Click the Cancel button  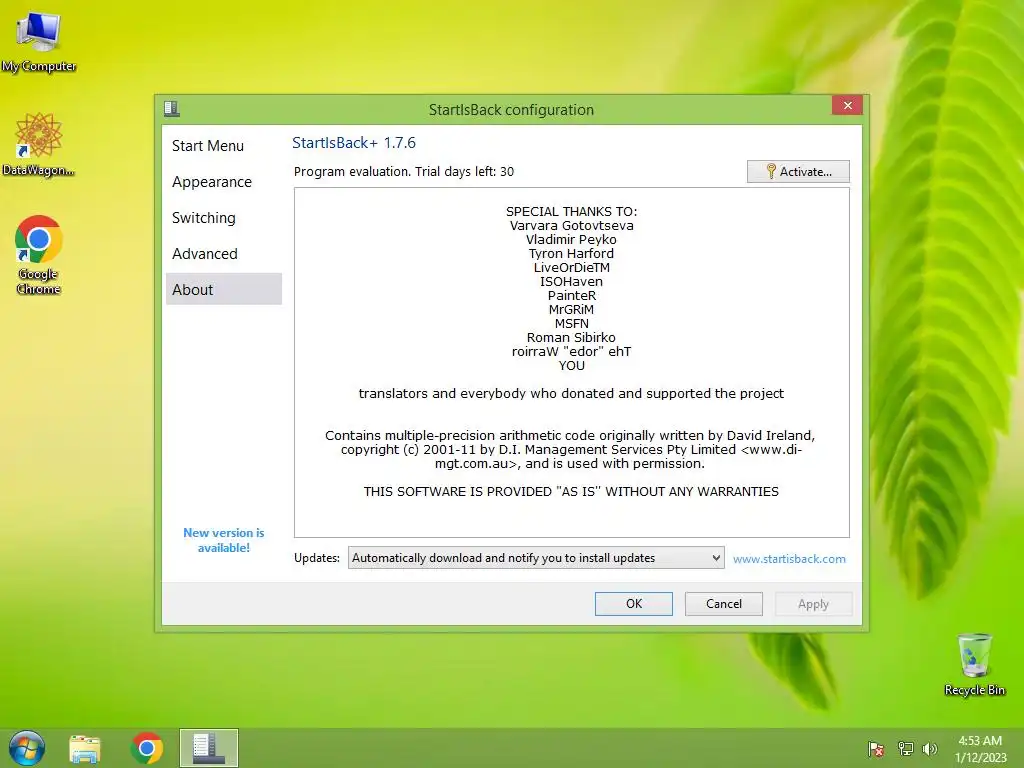724,603
